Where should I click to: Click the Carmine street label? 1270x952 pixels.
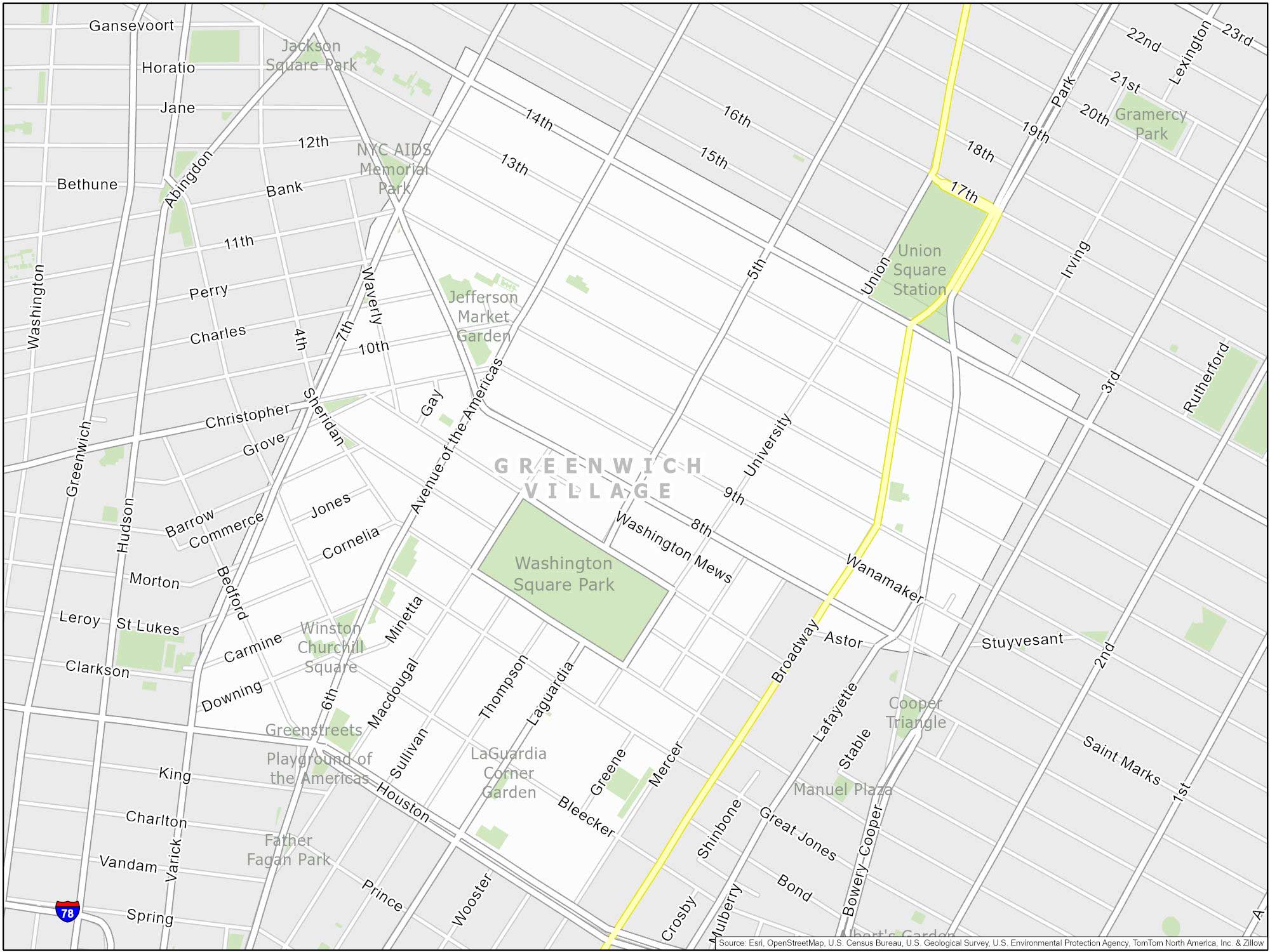point(252,647)
